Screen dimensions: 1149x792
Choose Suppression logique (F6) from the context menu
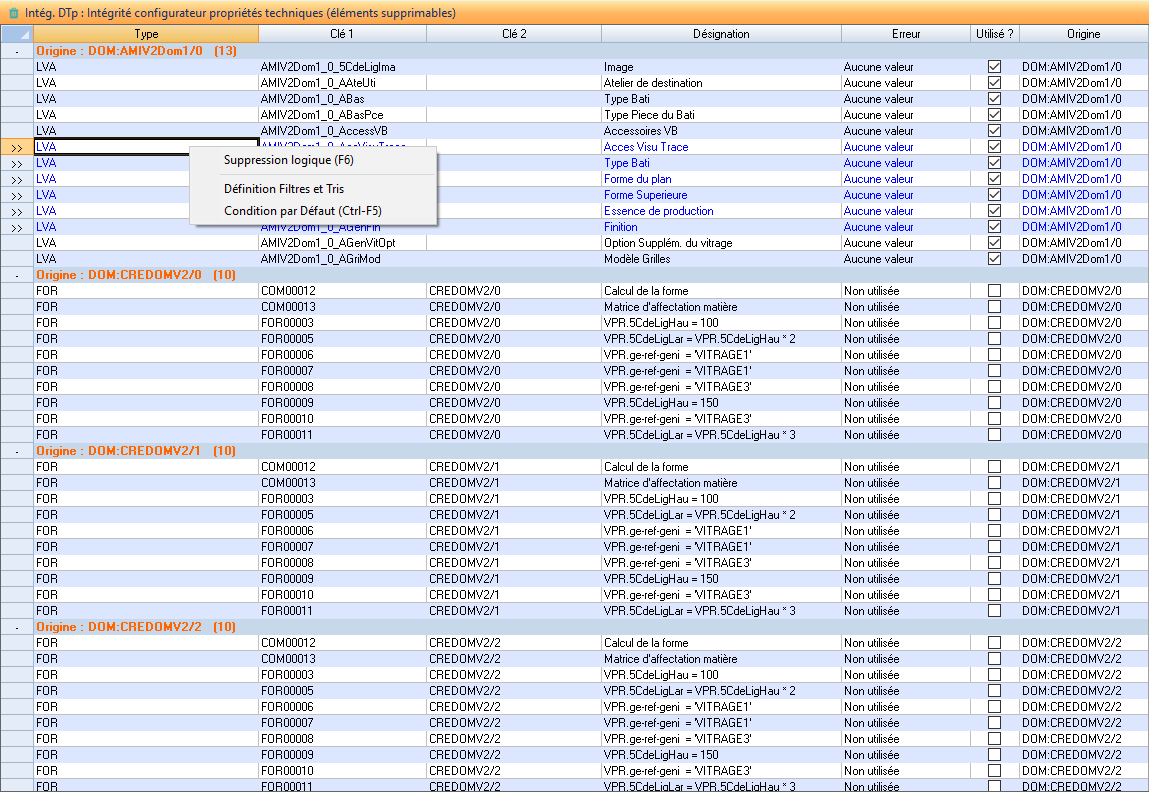tap(288, 160)
